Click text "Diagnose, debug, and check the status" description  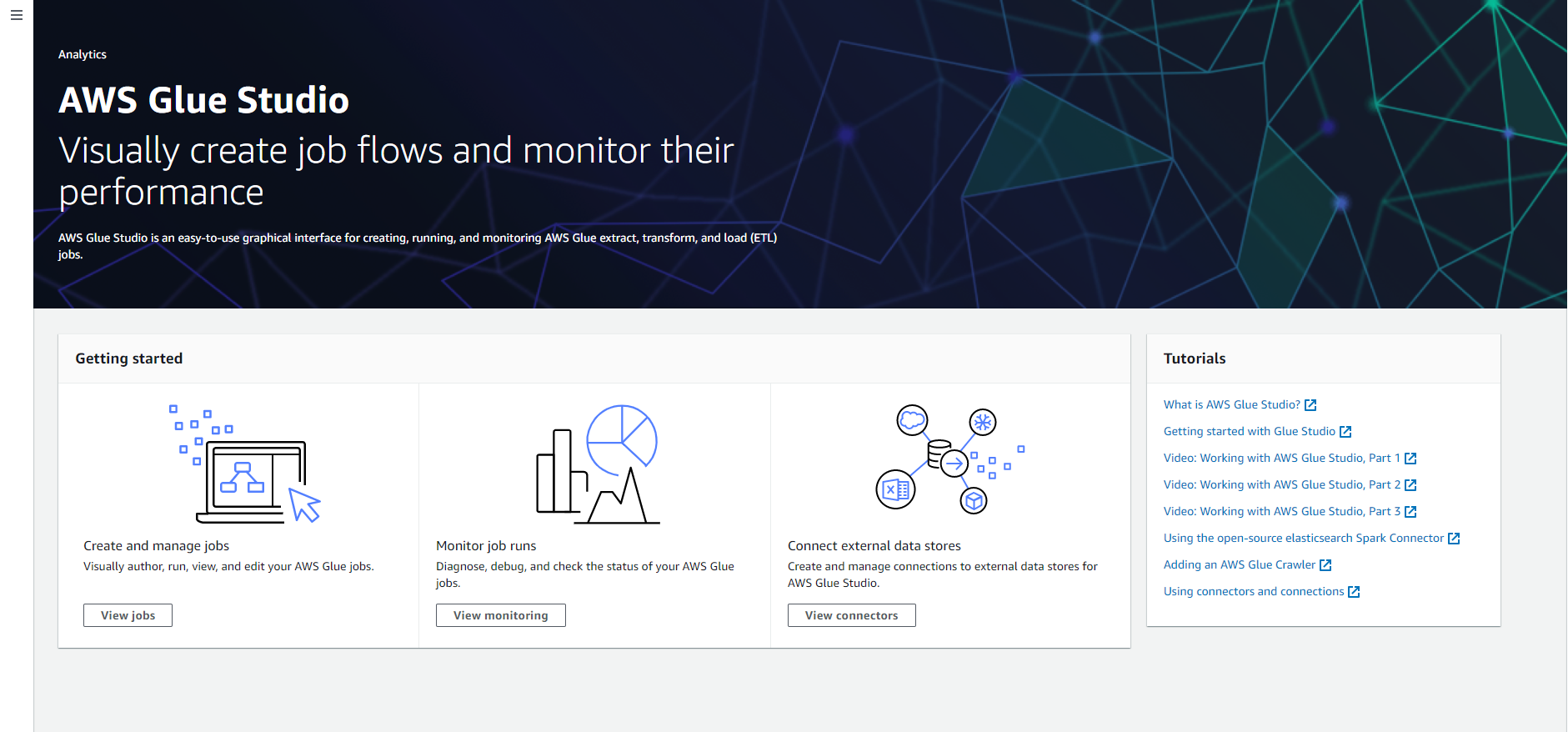click(x=584, y=574)
